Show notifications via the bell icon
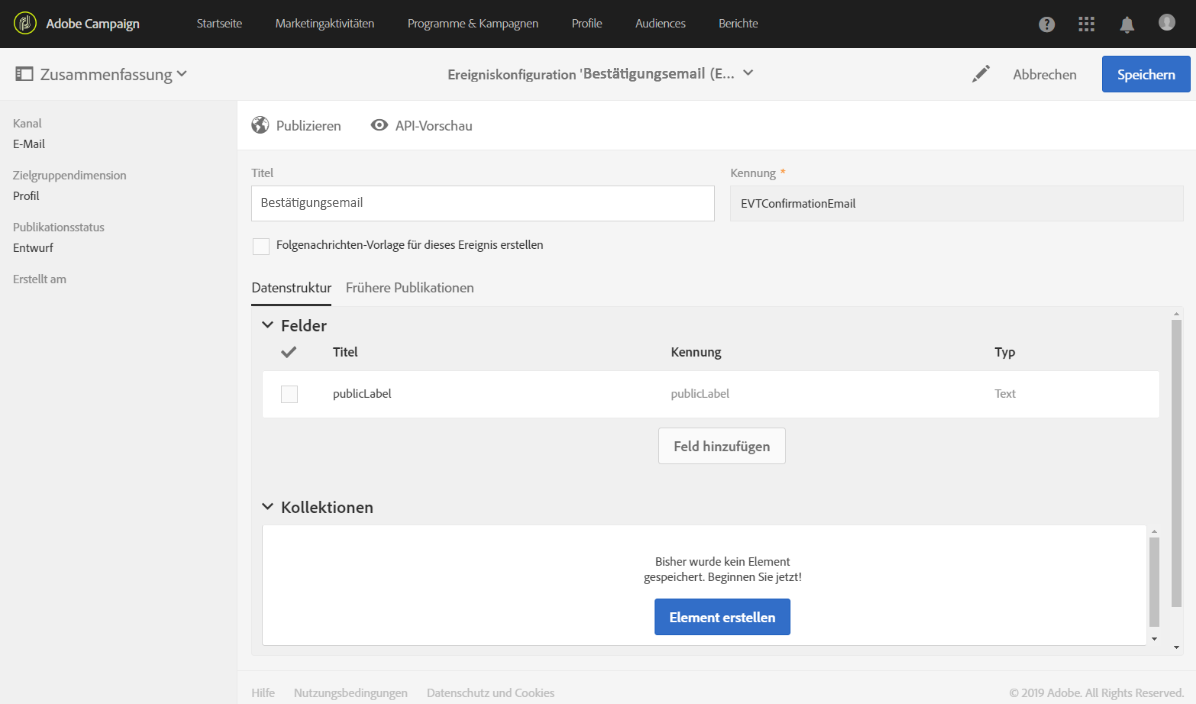The width and height of the screenshot is (1196, 704). [1127, 24]
